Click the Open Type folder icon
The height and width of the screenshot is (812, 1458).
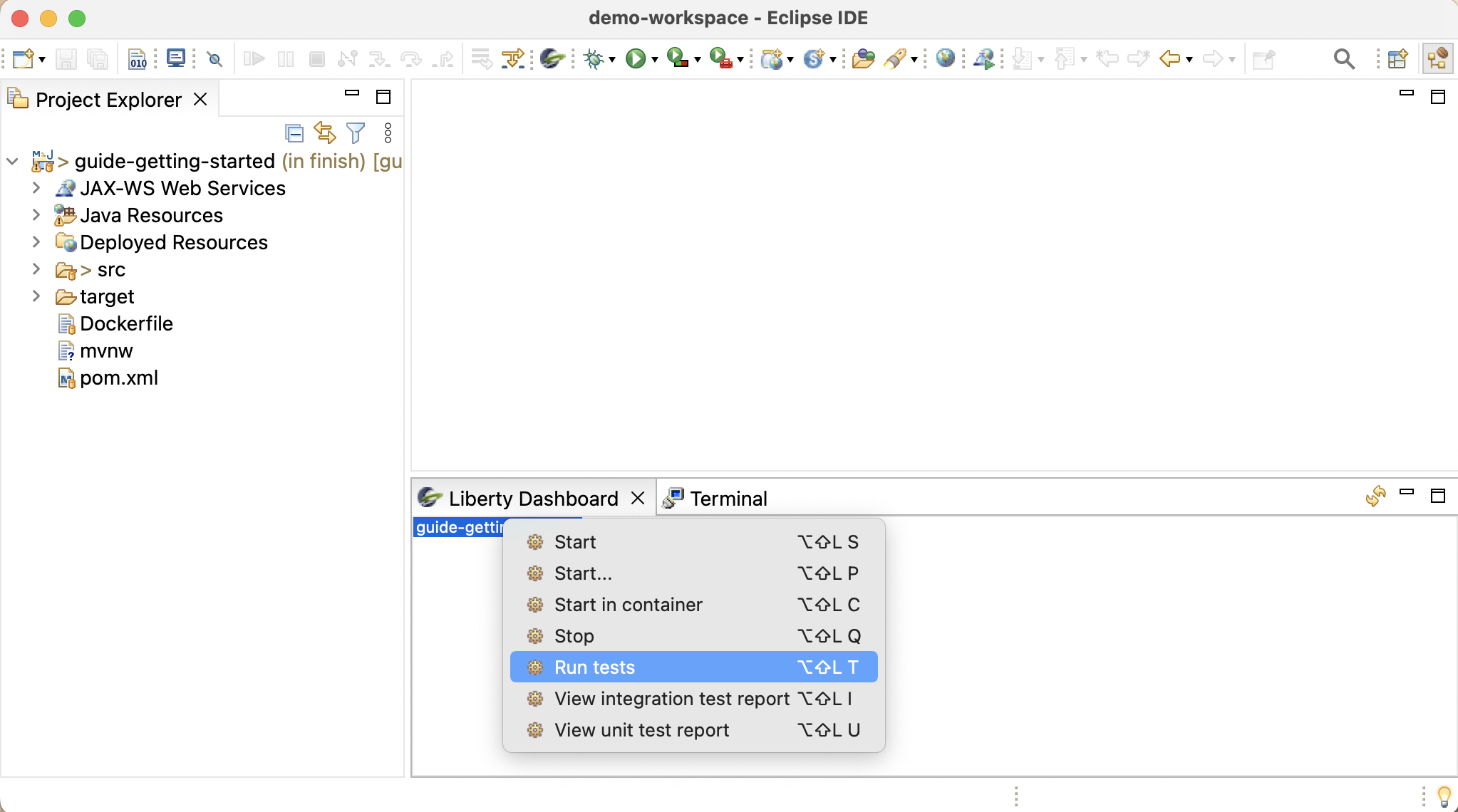tap(863, 58)
